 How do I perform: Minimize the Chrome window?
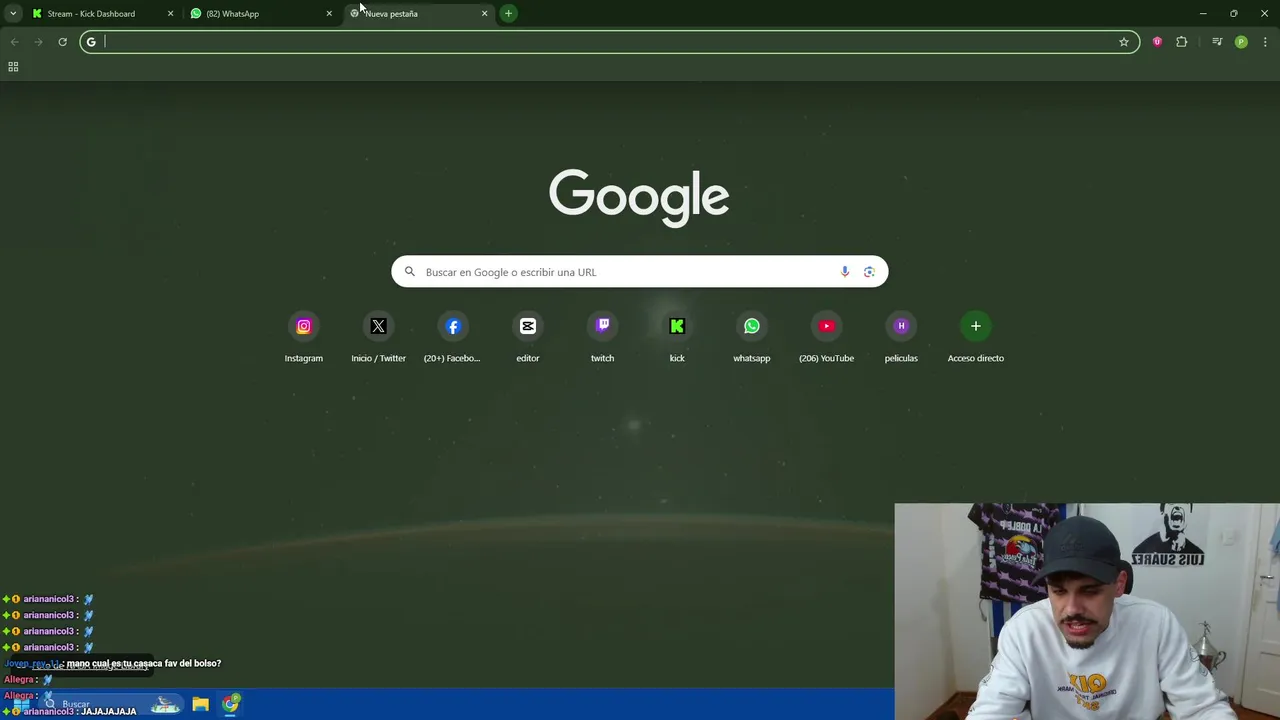pos(1203,14)
